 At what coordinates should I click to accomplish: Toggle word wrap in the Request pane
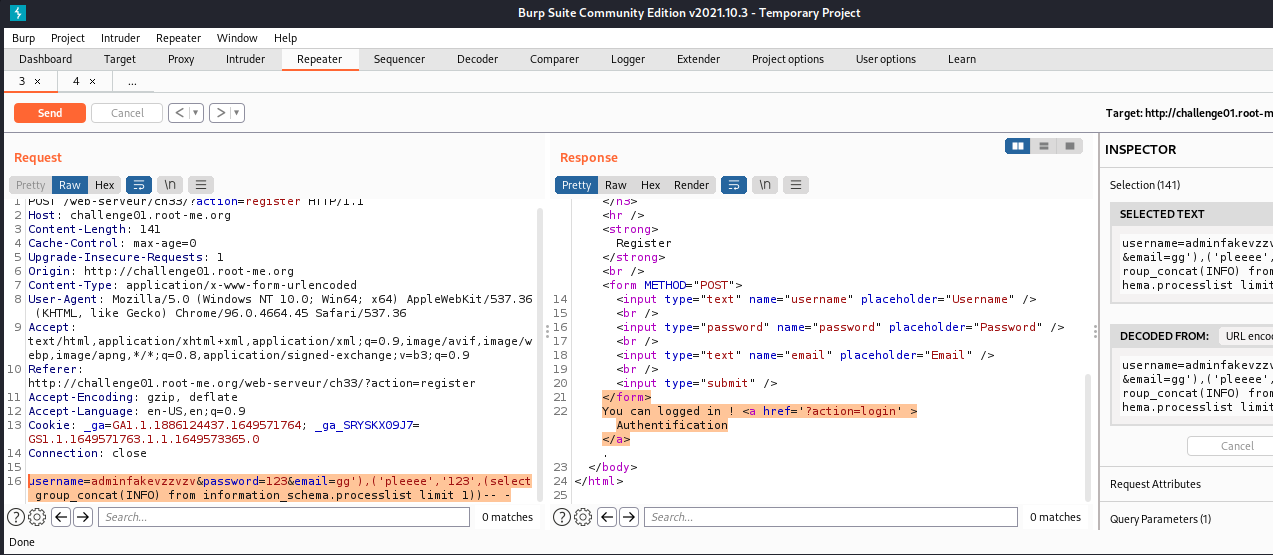click(139, 185)
